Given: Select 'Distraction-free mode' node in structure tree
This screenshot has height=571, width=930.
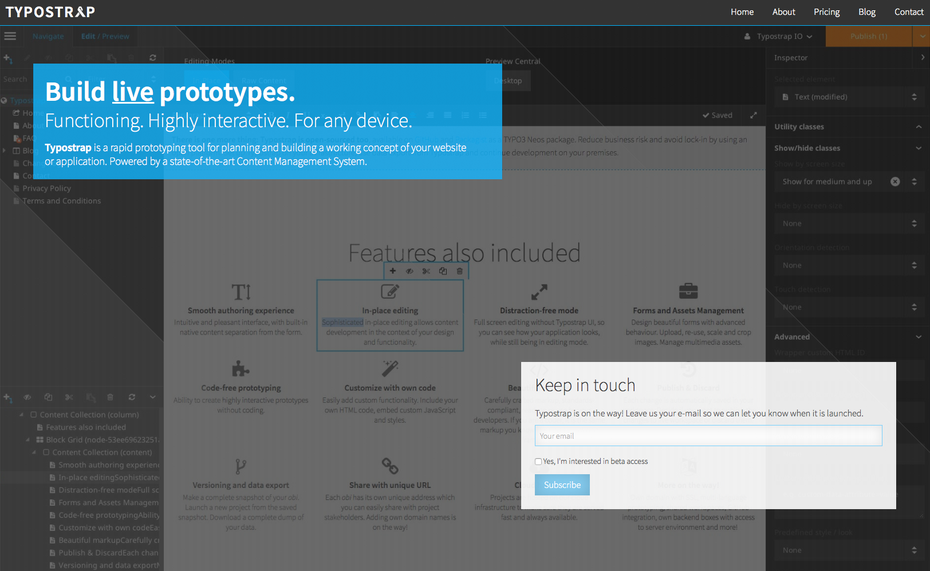Looking at the screenshot, I should tap(108, 490).
